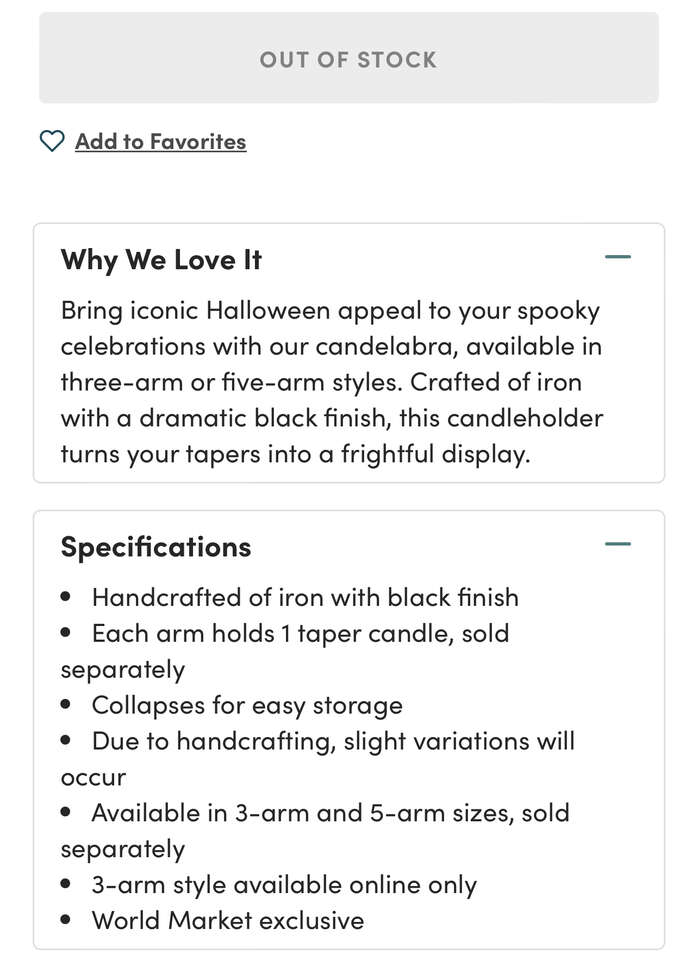The width and height of the screenshot is (698, 960).
Task: Select the 'Due to handcrafting, slight variations' bullet
Action: click(x=333, y=741)
